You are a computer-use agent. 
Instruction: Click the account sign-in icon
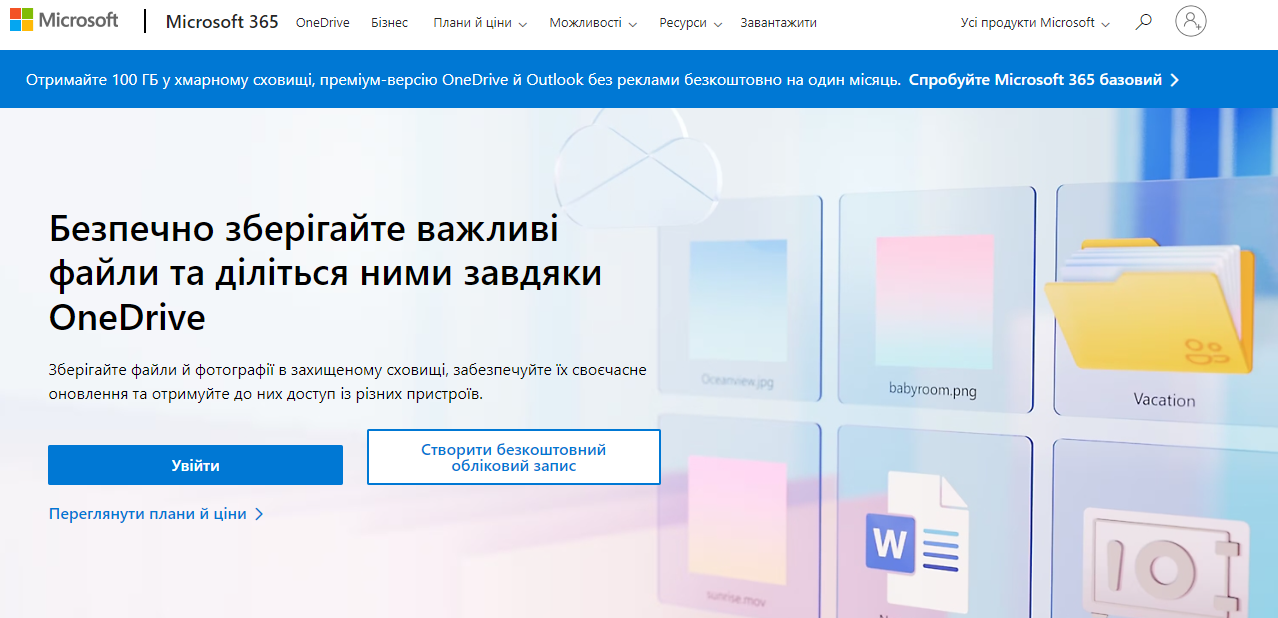click(x=1190, y=21)
